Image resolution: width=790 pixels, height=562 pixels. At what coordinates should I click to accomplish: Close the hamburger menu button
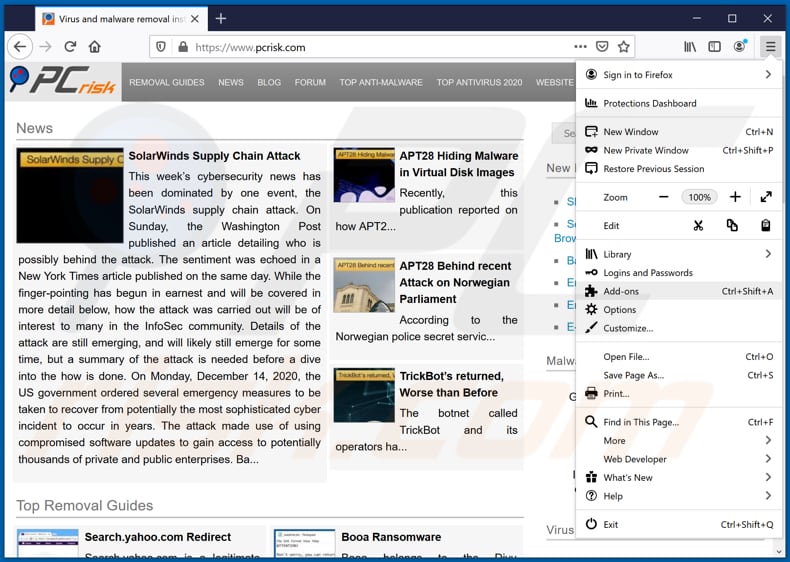point(770,47)
